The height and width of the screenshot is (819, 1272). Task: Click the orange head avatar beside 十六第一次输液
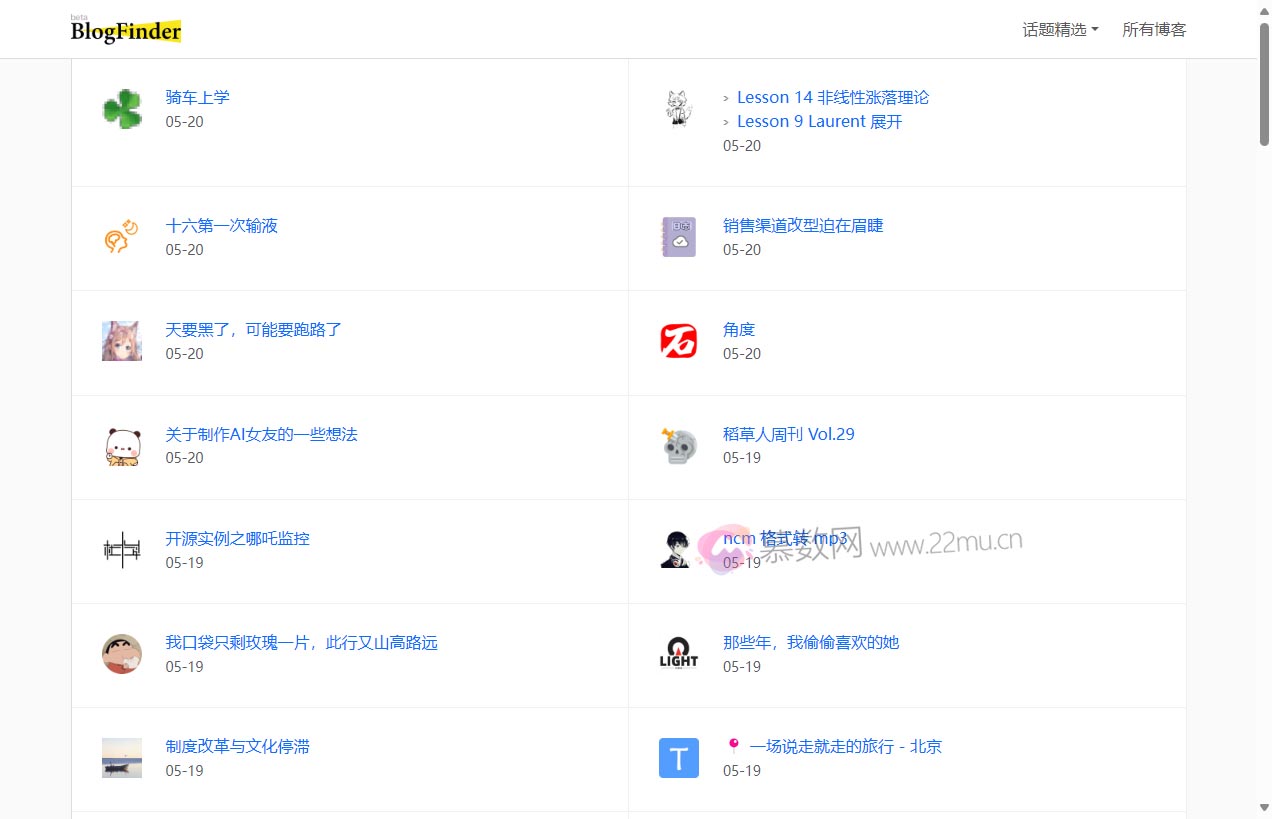pyautogui.click(x=122, y=237)
